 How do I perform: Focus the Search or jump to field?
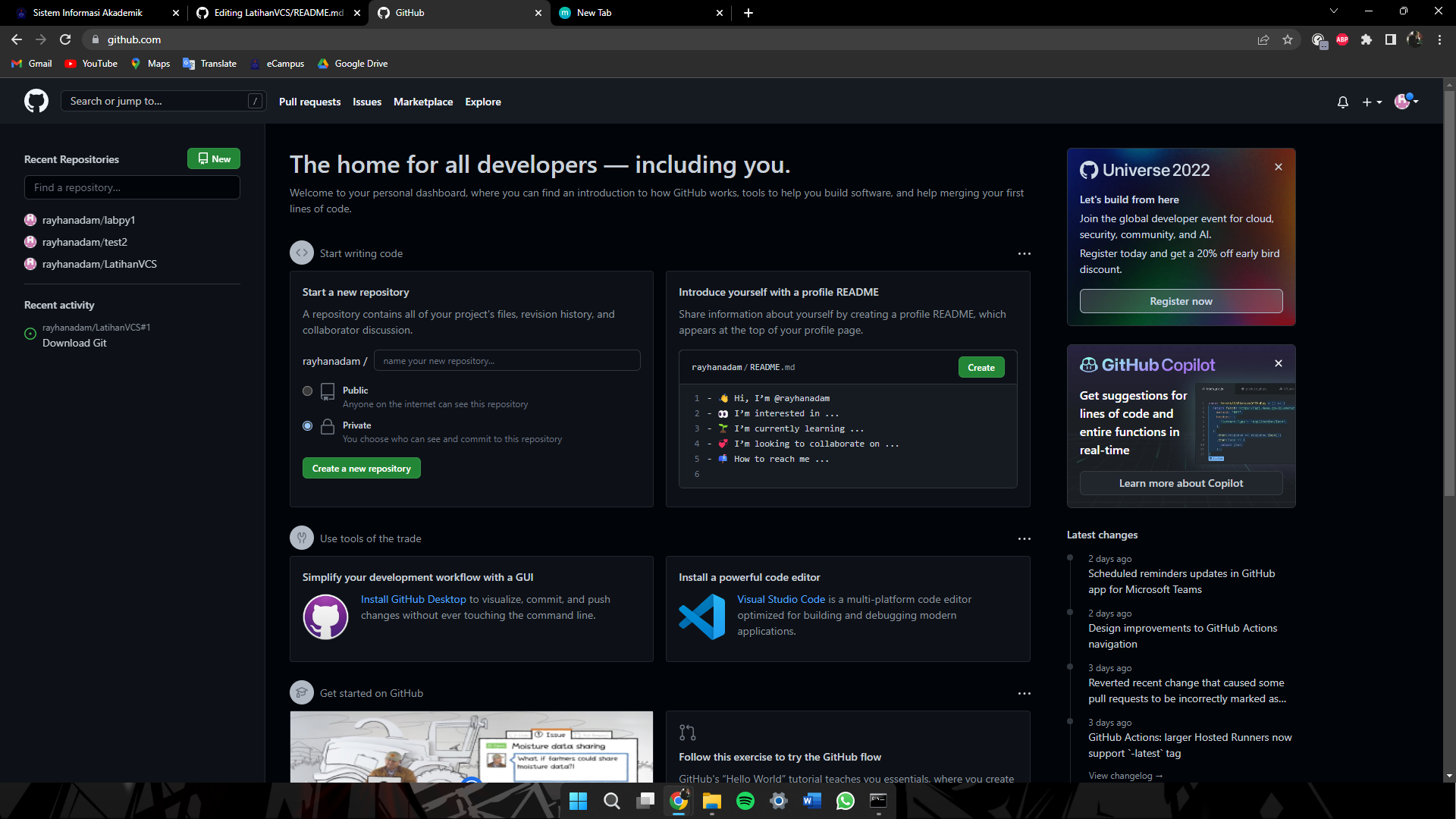163,101
